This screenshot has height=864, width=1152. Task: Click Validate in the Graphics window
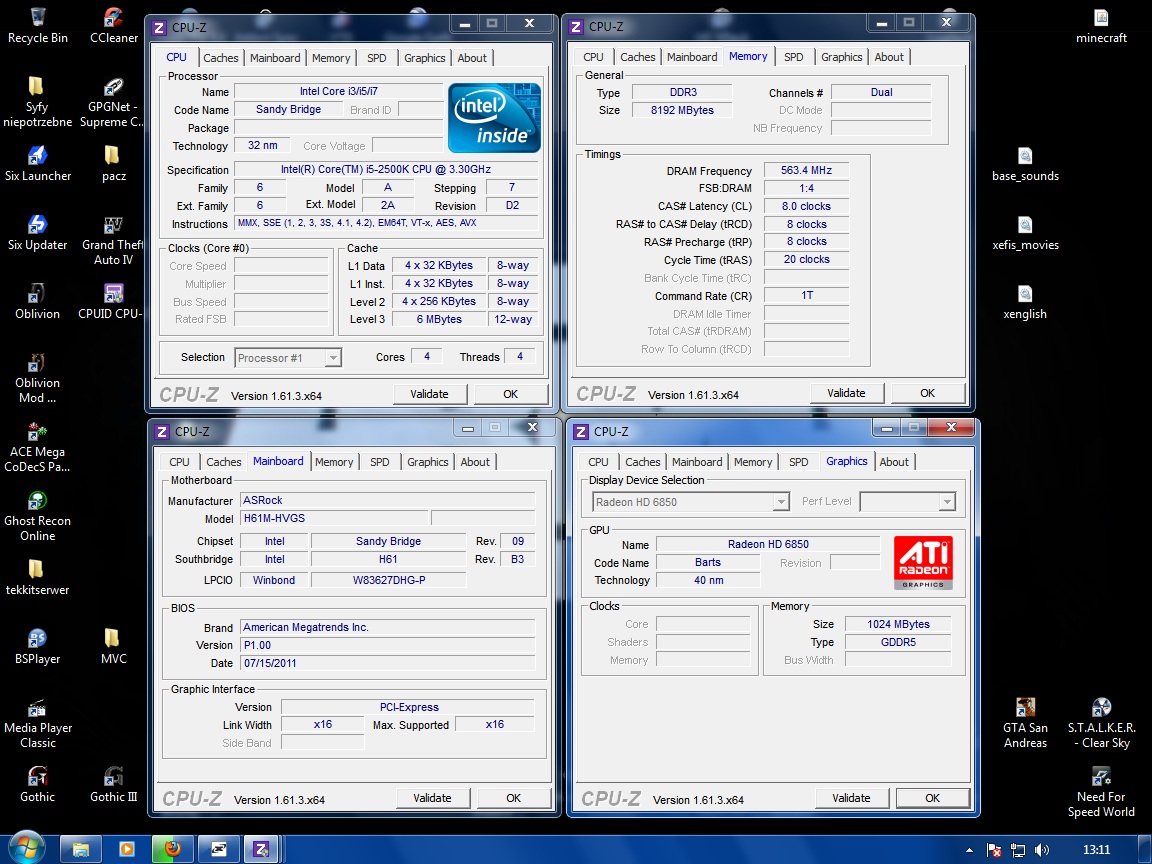tap(851, 798)
